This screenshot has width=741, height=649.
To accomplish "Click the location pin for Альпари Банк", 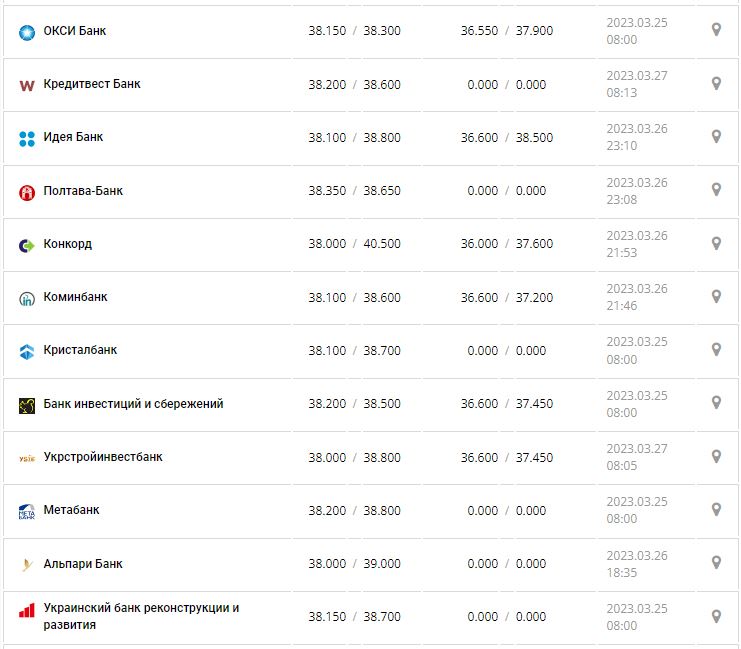I will (x=716, y=563).
